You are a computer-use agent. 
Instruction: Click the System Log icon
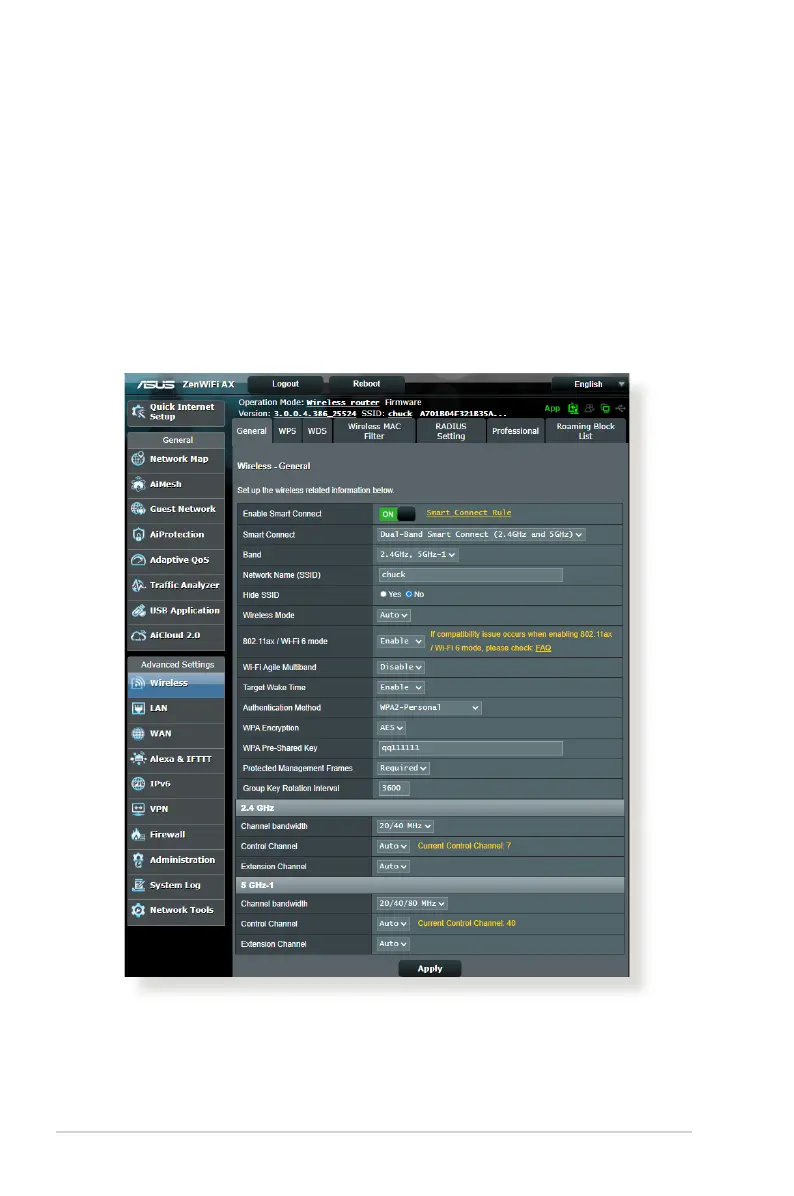coord(138,886)
